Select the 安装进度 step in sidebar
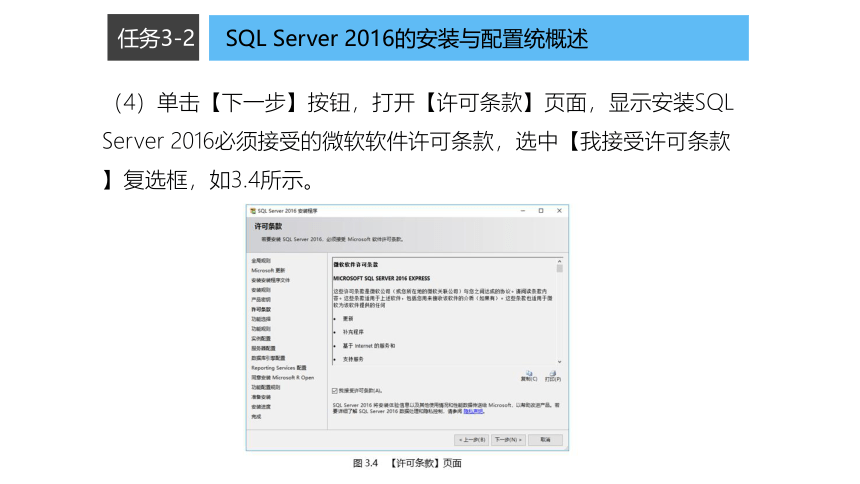The height and width of the screenshot is (484, 860). (261, 407)
